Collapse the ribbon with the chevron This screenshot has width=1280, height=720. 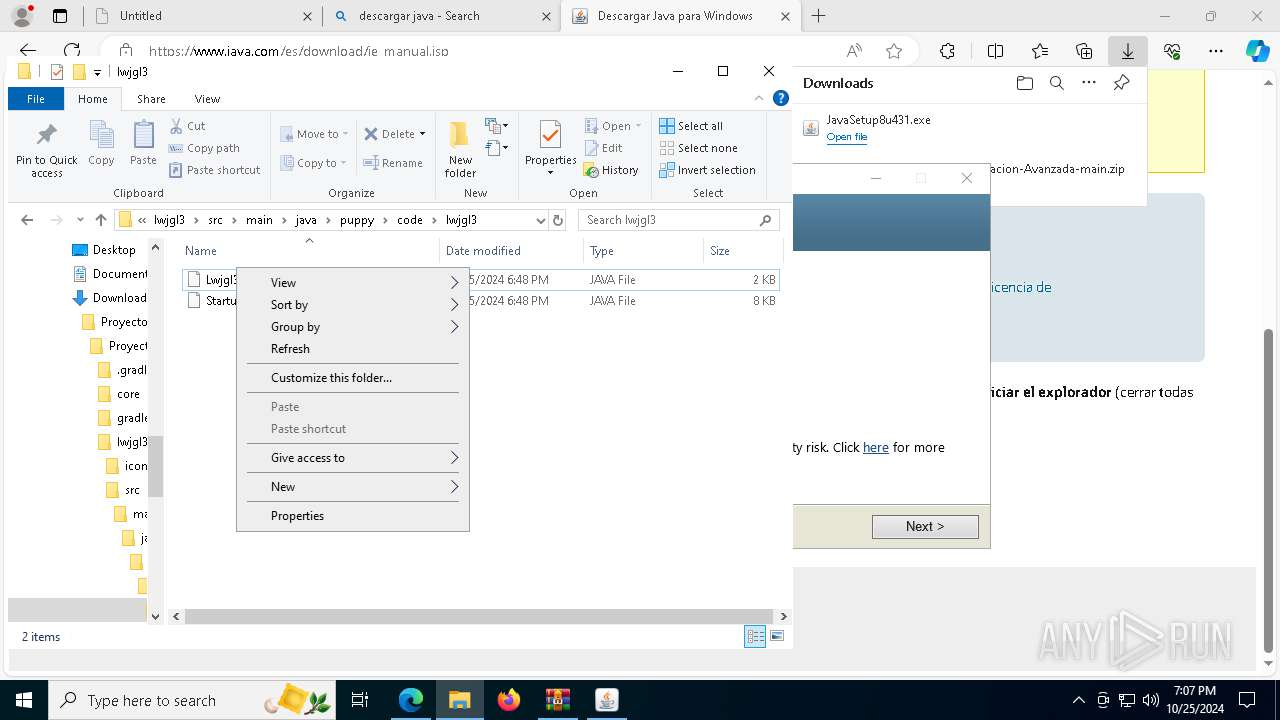click(x=759, y=98)
